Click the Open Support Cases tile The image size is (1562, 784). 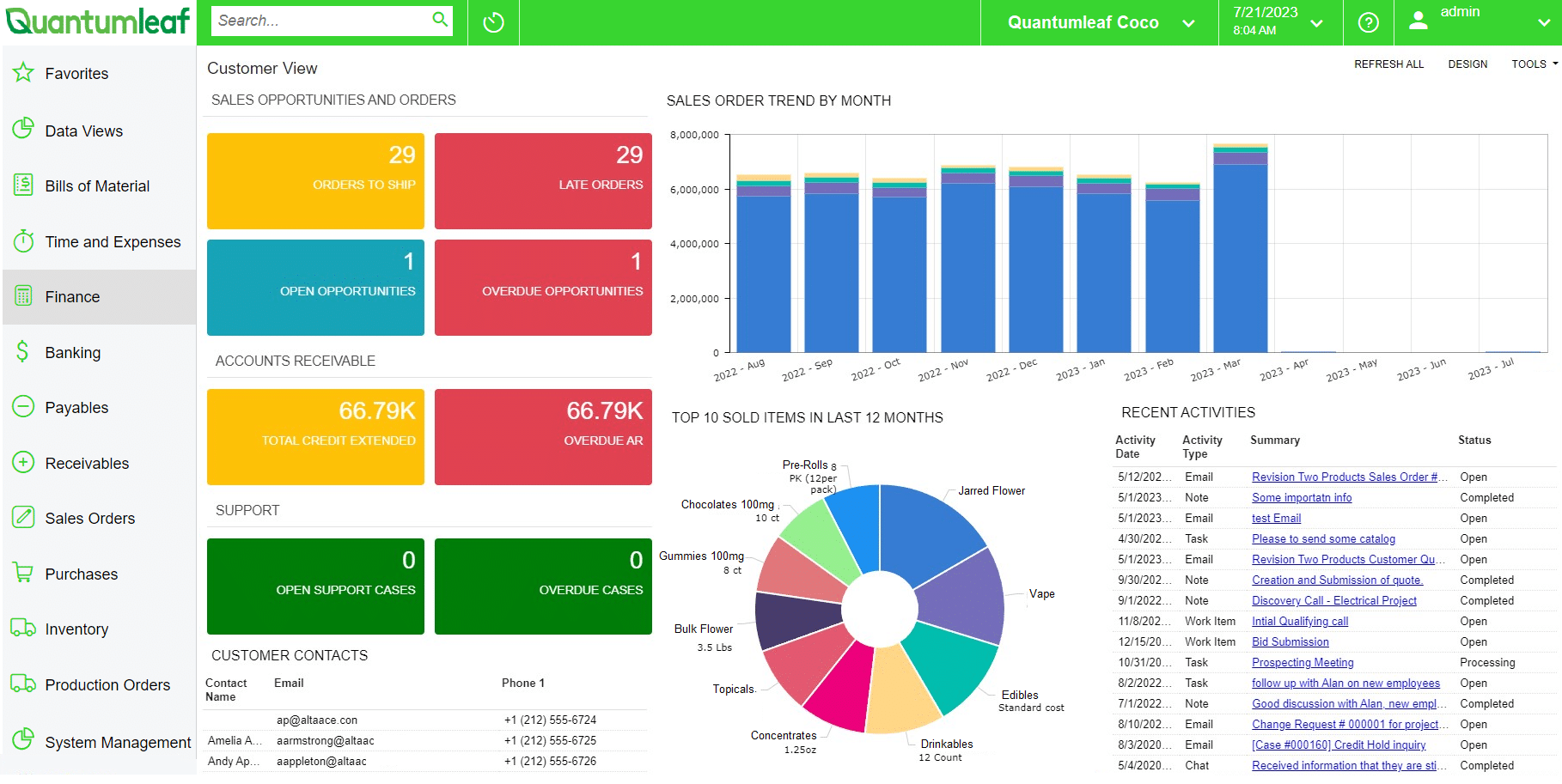[x=315, y=586]
